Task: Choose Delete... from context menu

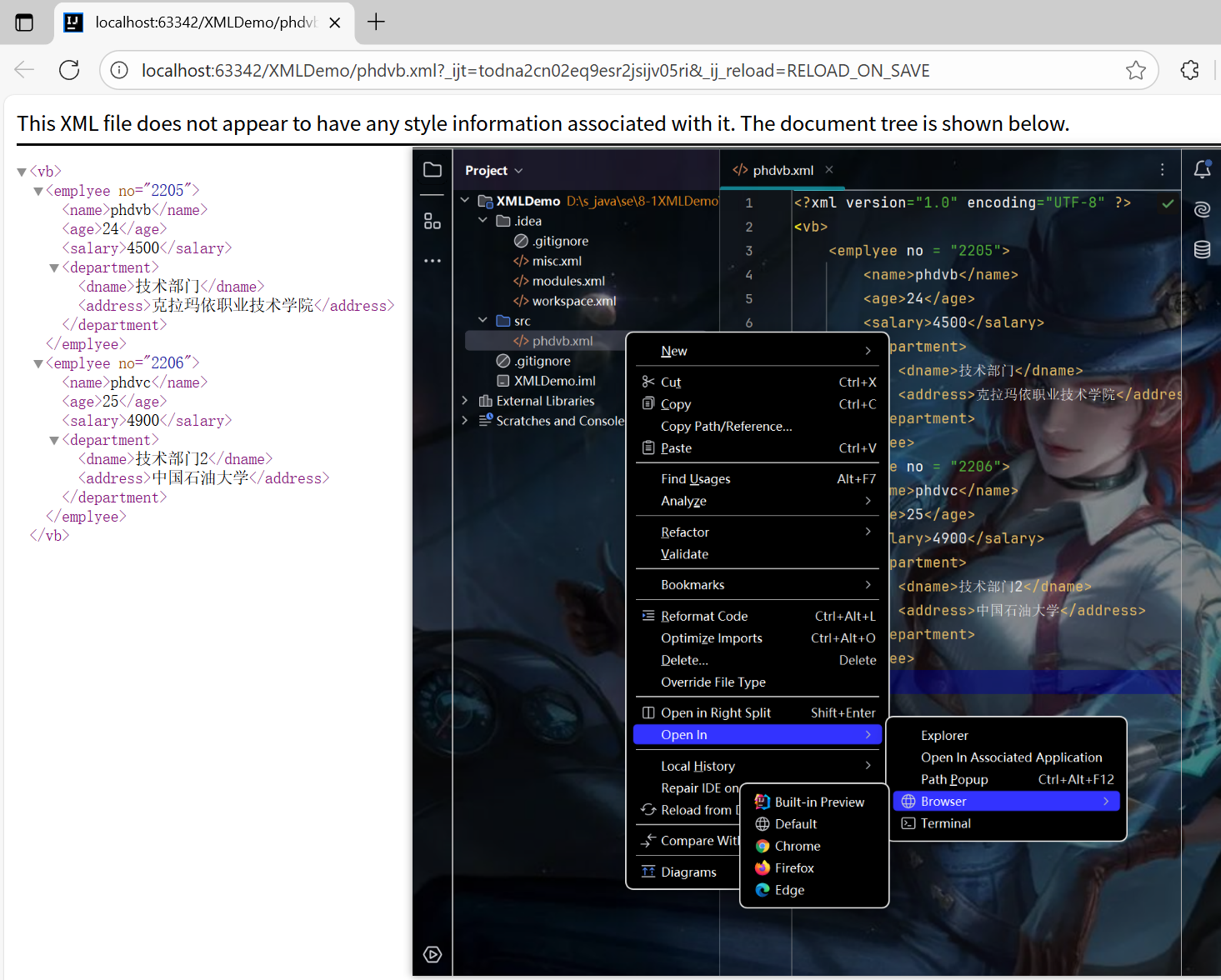Action: (756, 660)
